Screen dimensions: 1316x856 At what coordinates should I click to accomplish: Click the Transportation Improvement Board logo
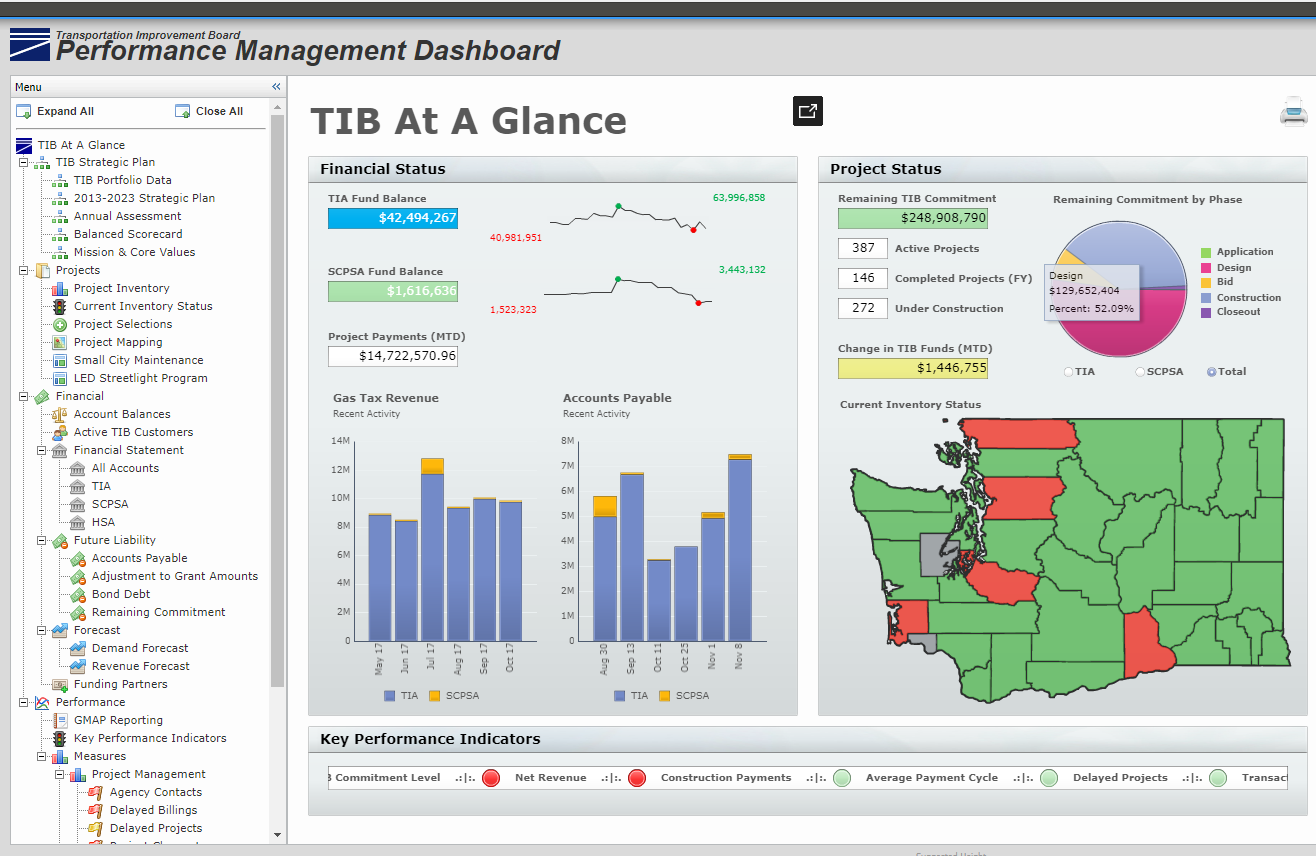tap(29, 45)
